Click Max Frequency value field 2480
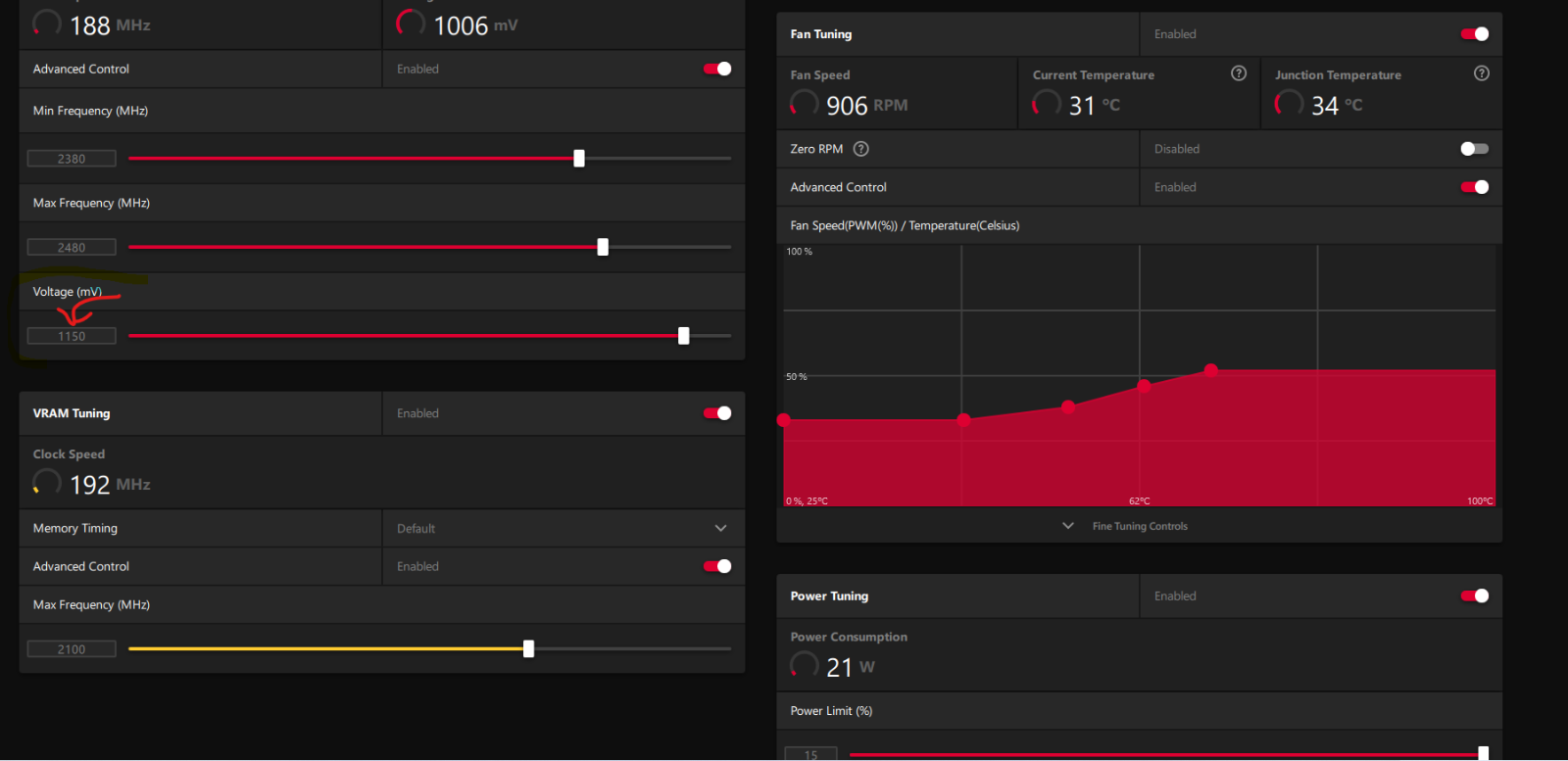The image size is (1568, 761). point(72,248)
